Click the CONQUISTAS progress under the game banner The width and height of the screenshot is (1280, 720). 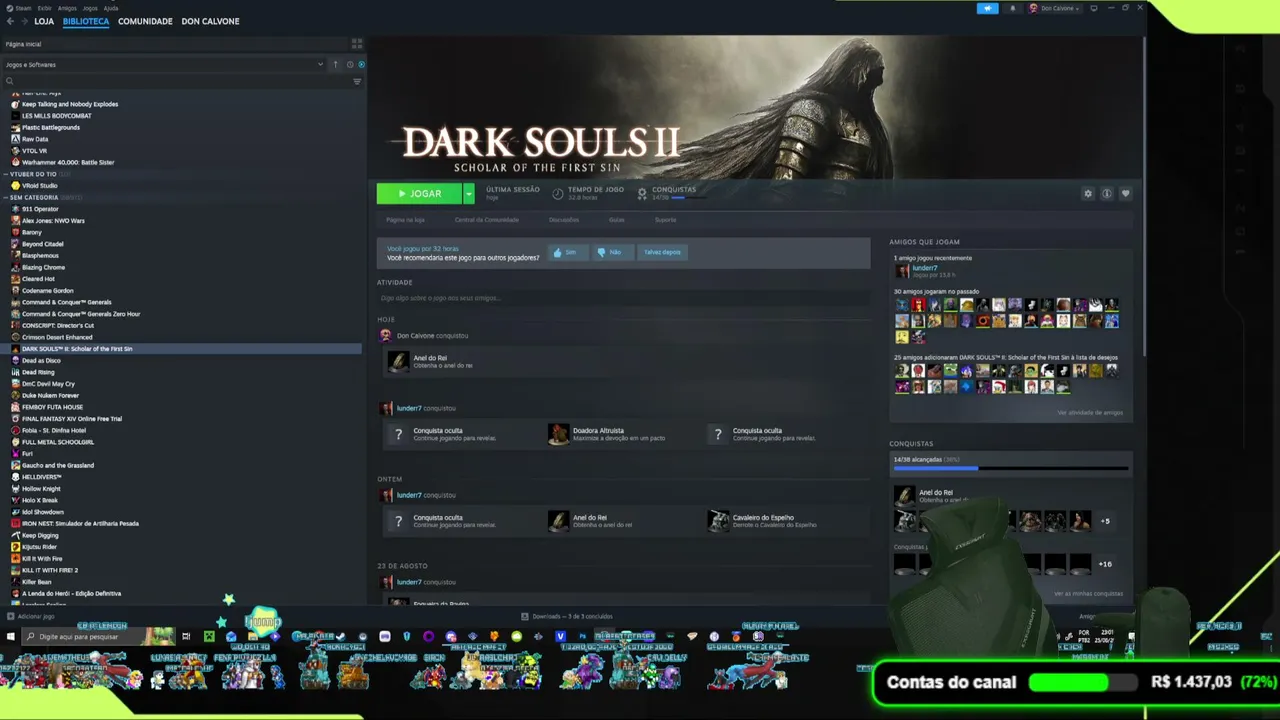pyautogui.click(x=674, y=193)
